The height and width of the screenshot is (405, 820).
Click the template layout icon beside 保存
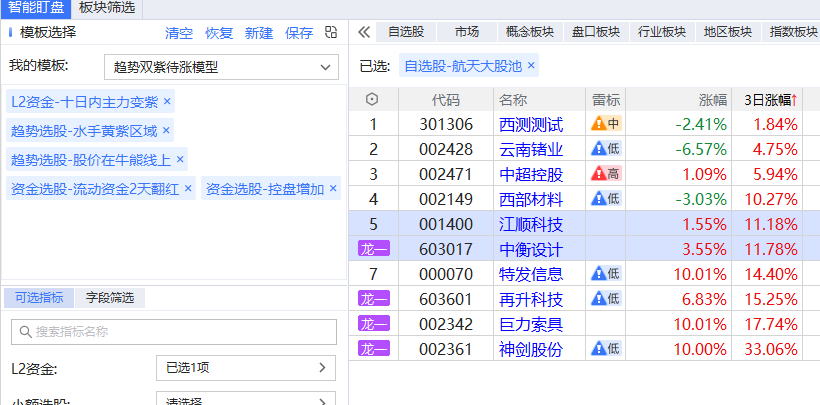331,33
